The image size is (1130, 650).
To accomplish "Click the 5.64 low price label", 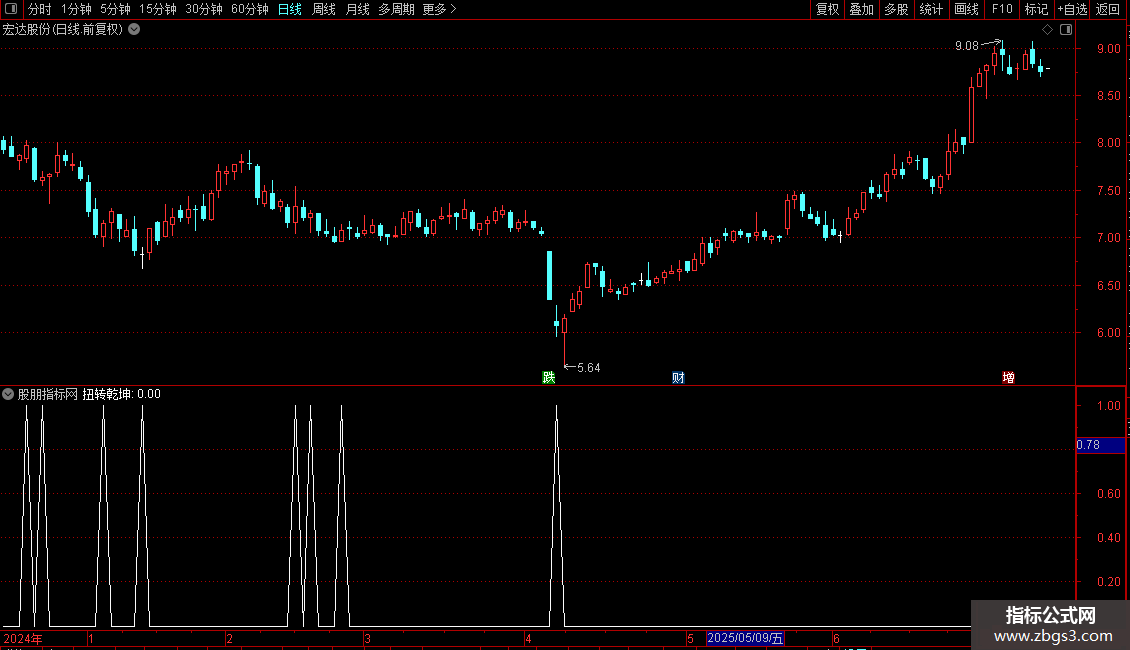I will pos(589,368).
